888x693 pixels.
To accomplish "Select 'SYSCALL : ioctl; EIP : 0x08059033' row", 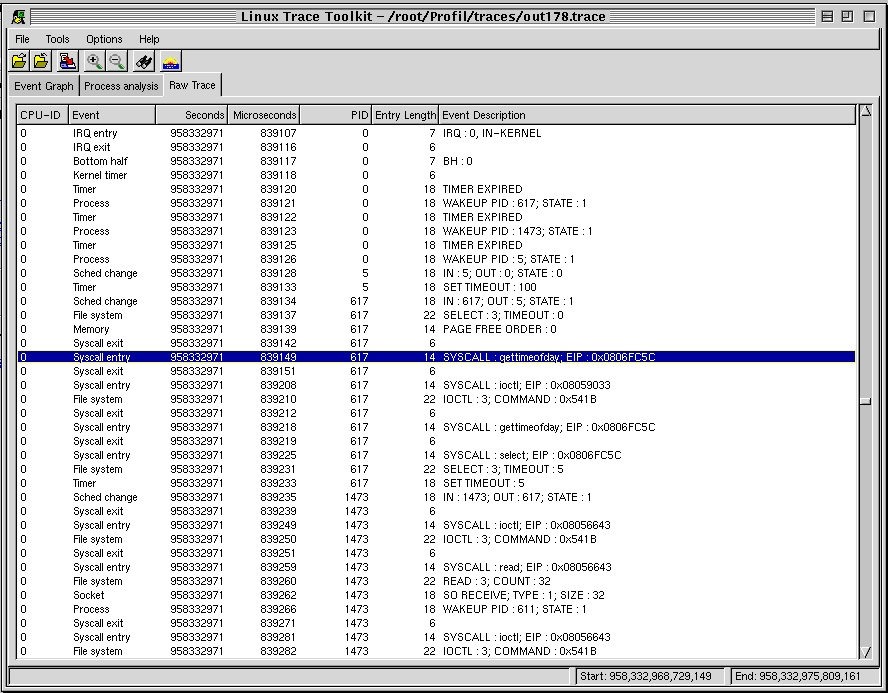I will 436,385.
